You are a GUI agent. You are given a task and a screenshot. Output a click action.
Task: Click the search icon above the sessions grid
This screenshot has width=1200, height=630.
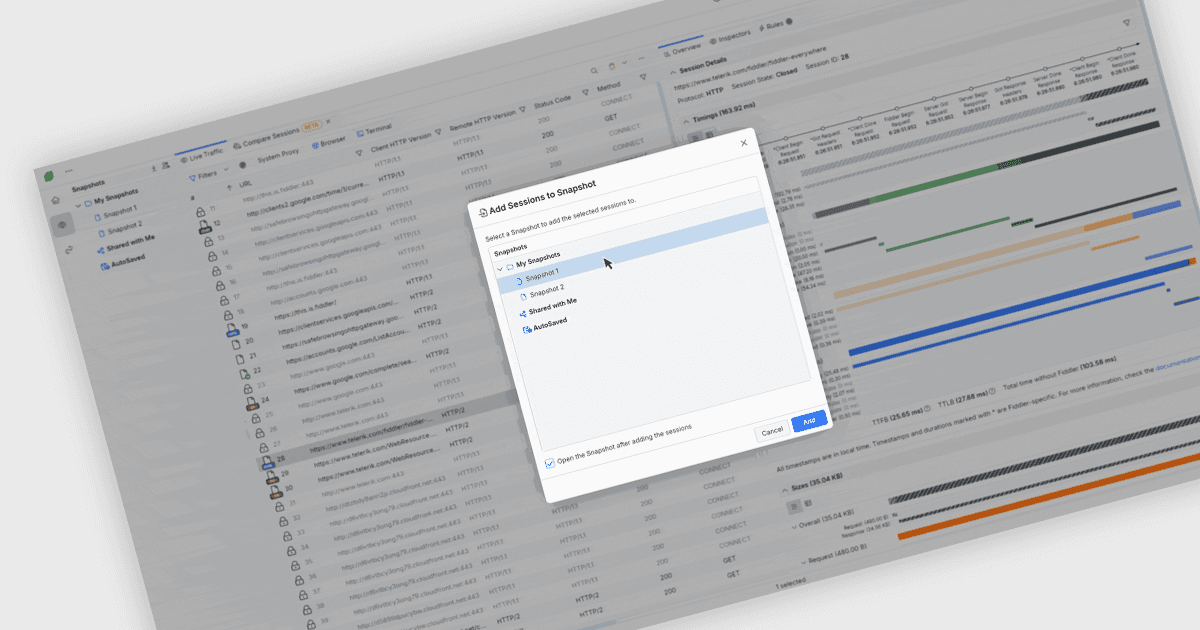[593, 71]
